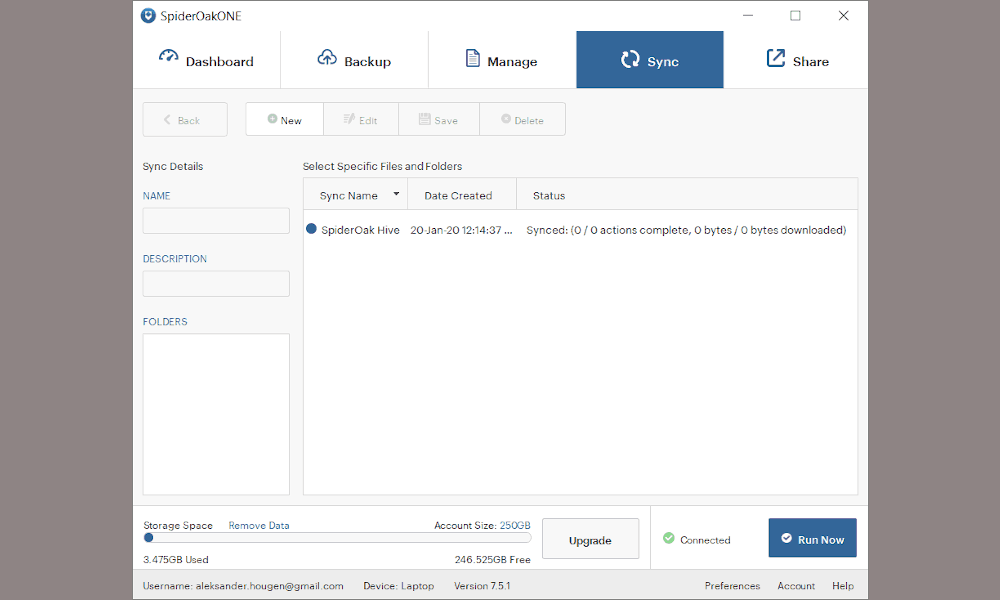This screenshot has width=1000, height=600.
Task: Switch to the Backup tab
Action: coord(355,60)
